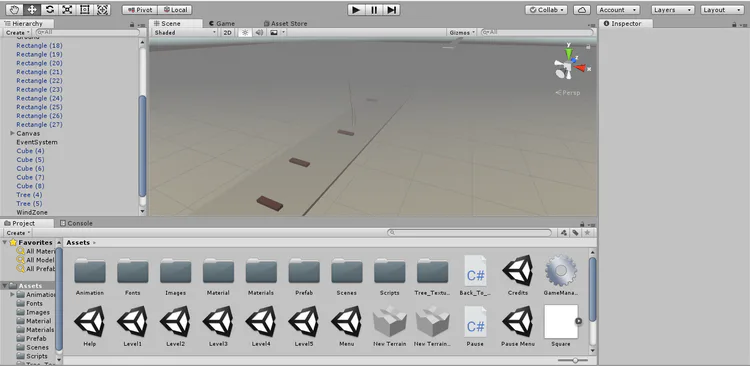This screenshot has height=366, width=750.
Task: Select the Rect transform tool
Action: click(85, 10)
